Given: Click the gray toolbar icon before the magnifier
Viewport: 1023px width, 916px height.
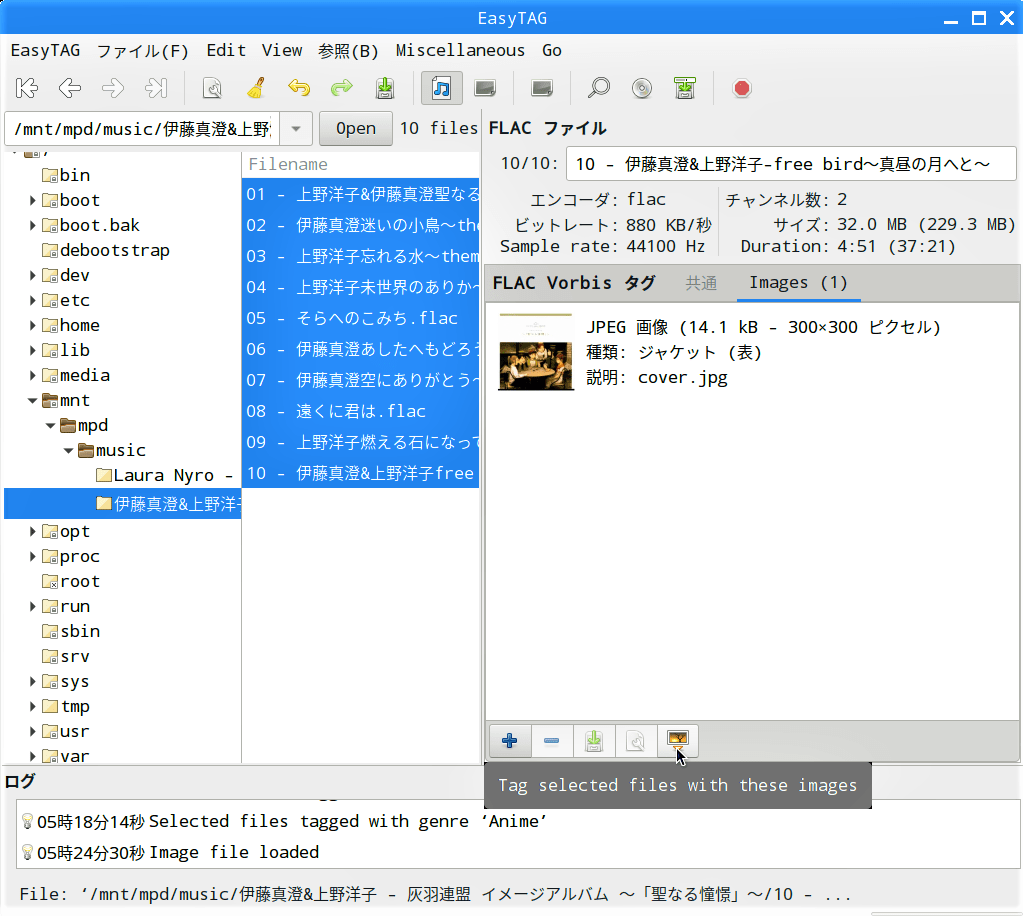Looking at the screenshot, I should click(x=542, y=88).
